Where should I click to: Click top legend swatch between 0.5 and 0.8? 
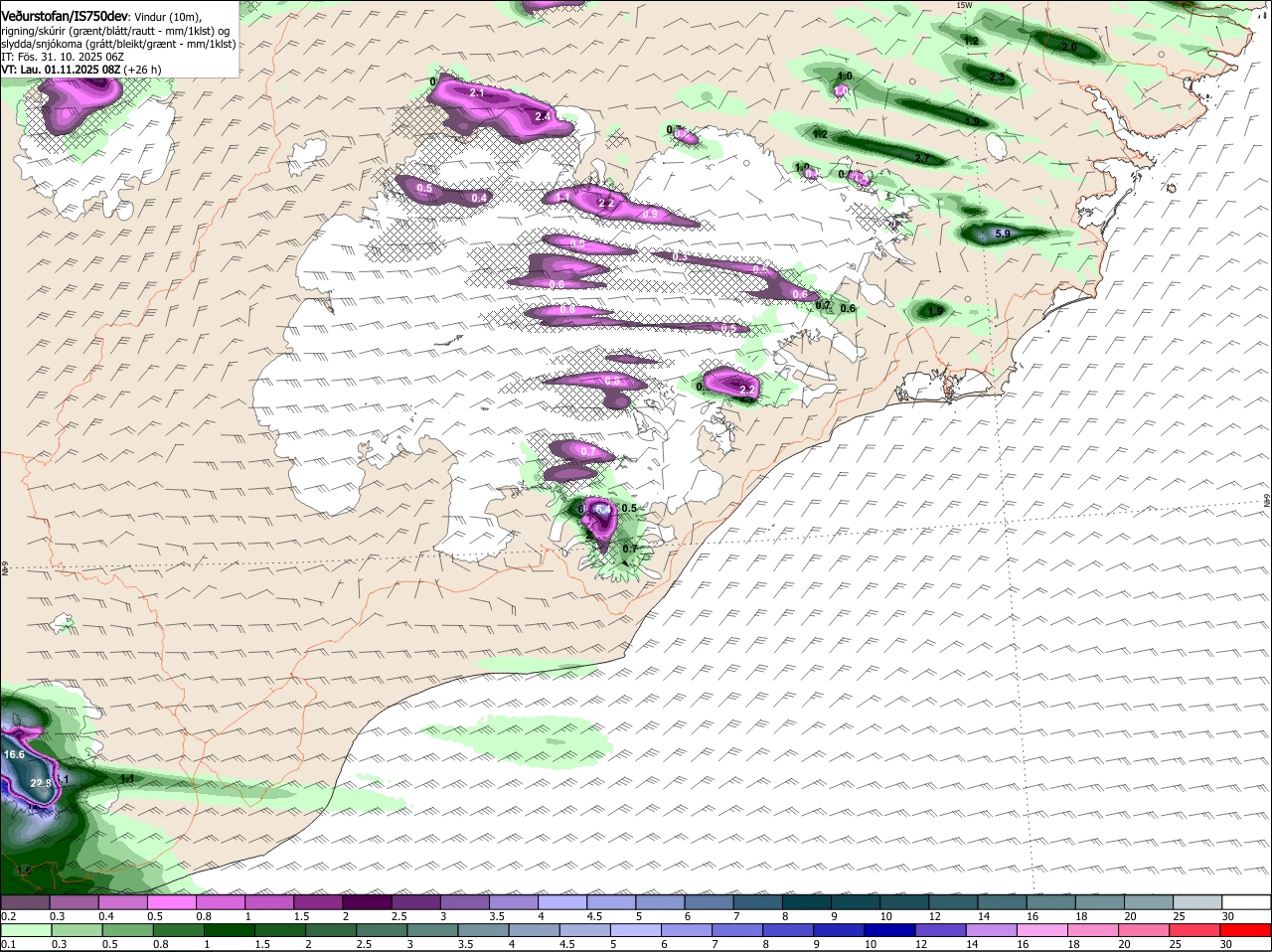tap(171, 902)
